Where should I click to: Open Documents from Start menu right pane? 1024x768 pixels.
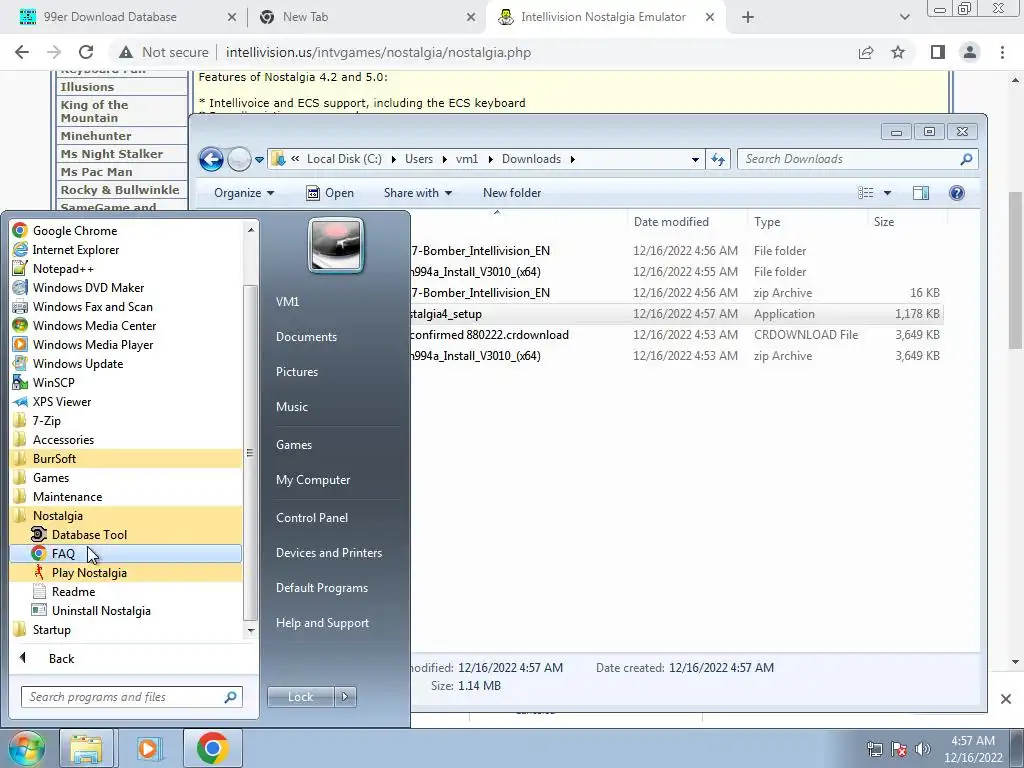(x=306, y=337)
